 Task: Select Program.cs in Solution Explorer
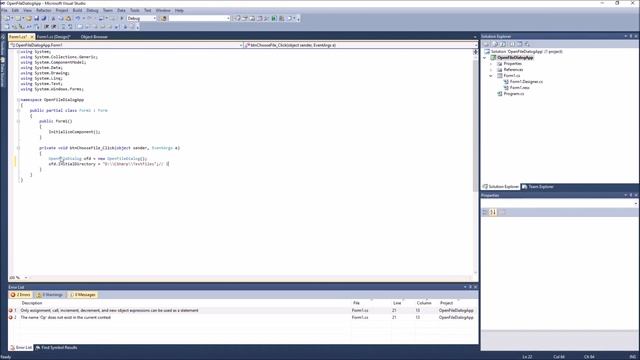514,94
